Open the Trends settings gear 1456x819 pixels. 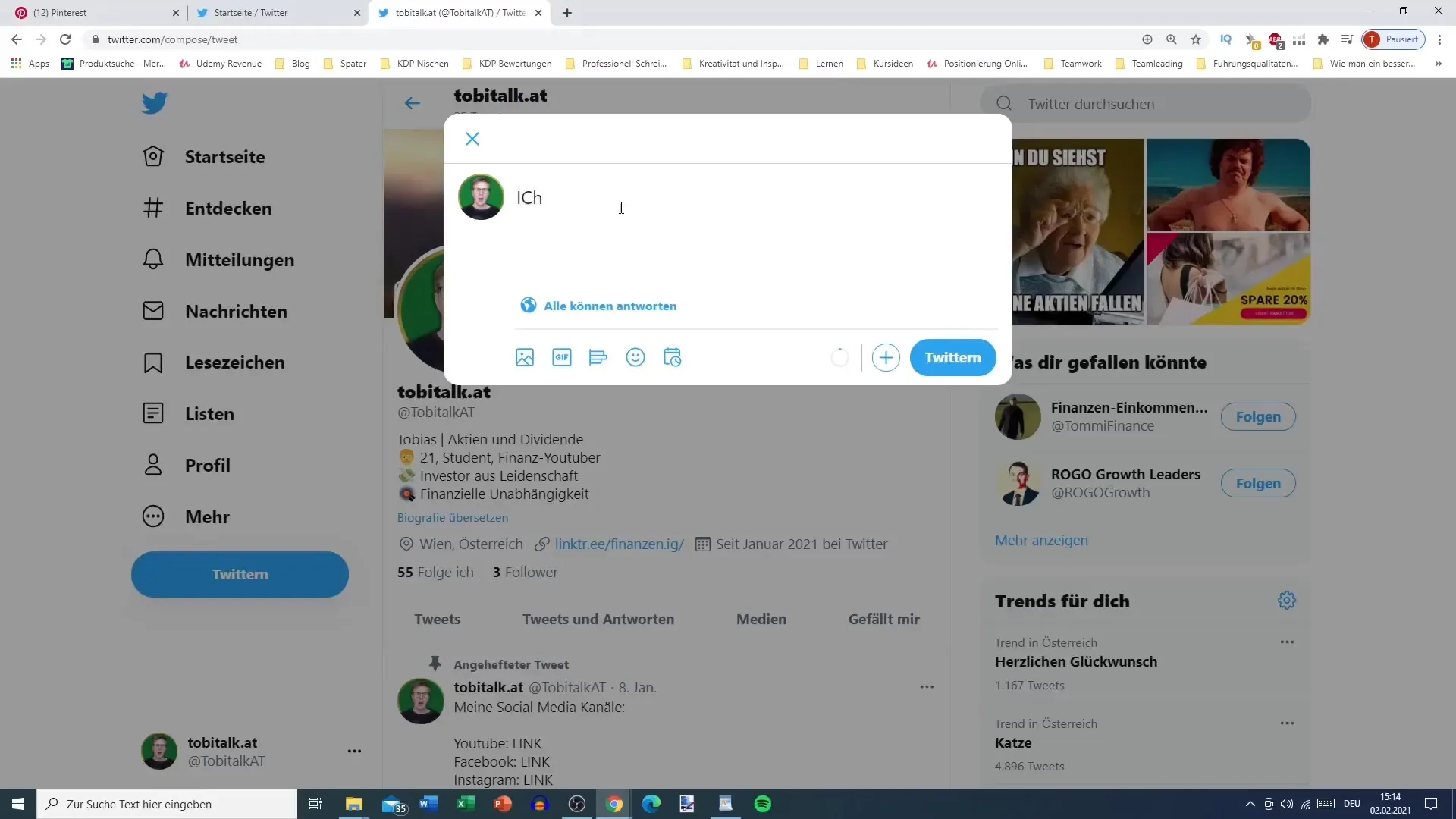click(1287, 601)
